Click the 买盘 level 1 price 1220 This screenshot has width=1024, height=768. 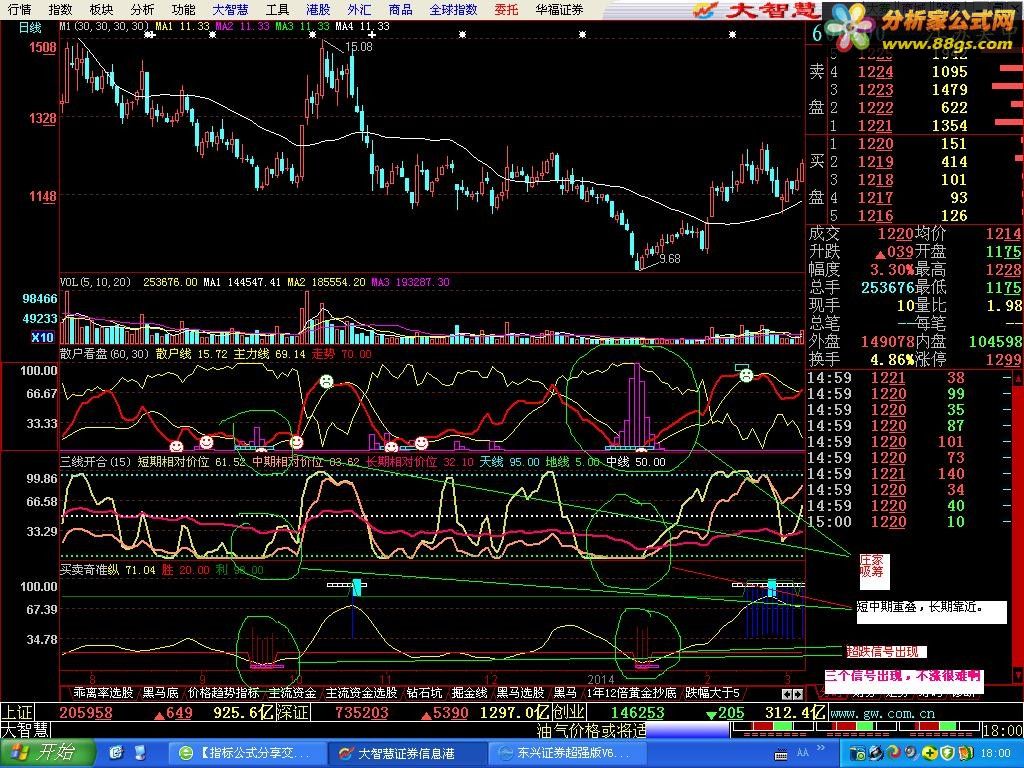[x=875, y=144]
